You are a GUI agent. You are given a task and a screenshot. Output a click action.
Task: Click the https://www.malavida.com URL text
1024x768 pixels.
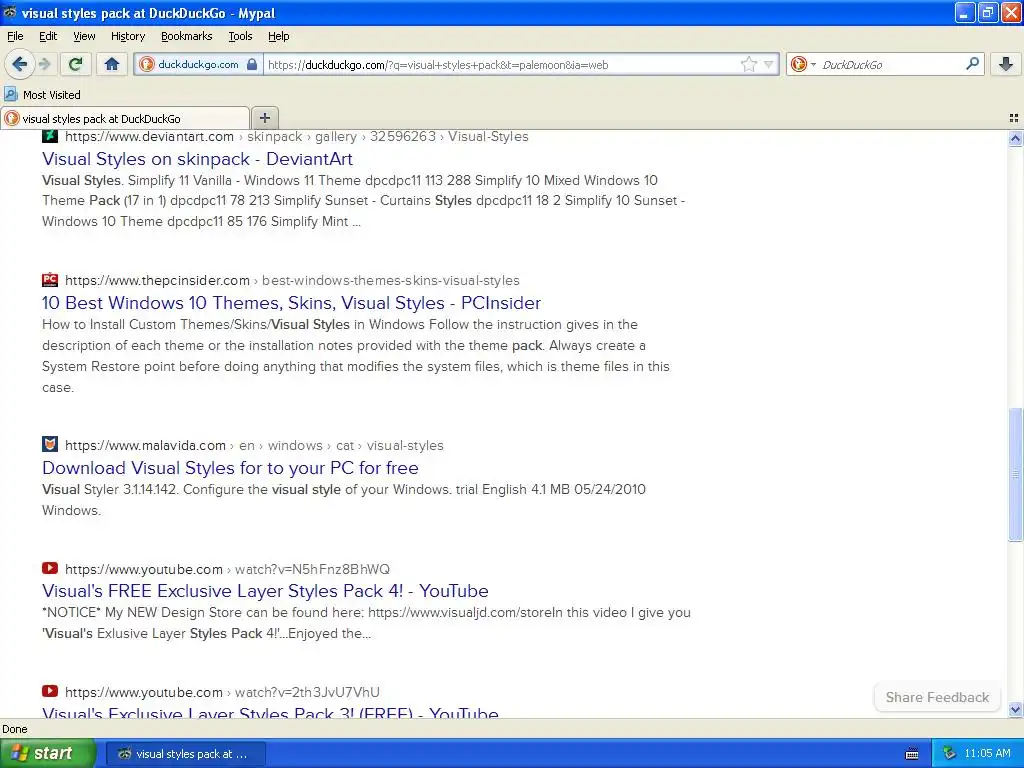pyautogui.click(x=145, y=445)
